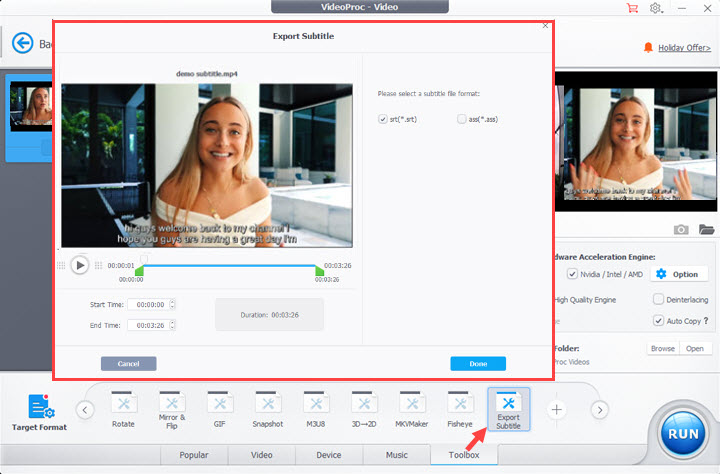Click the Browse button
720x474 pixels.
[663, 349]
